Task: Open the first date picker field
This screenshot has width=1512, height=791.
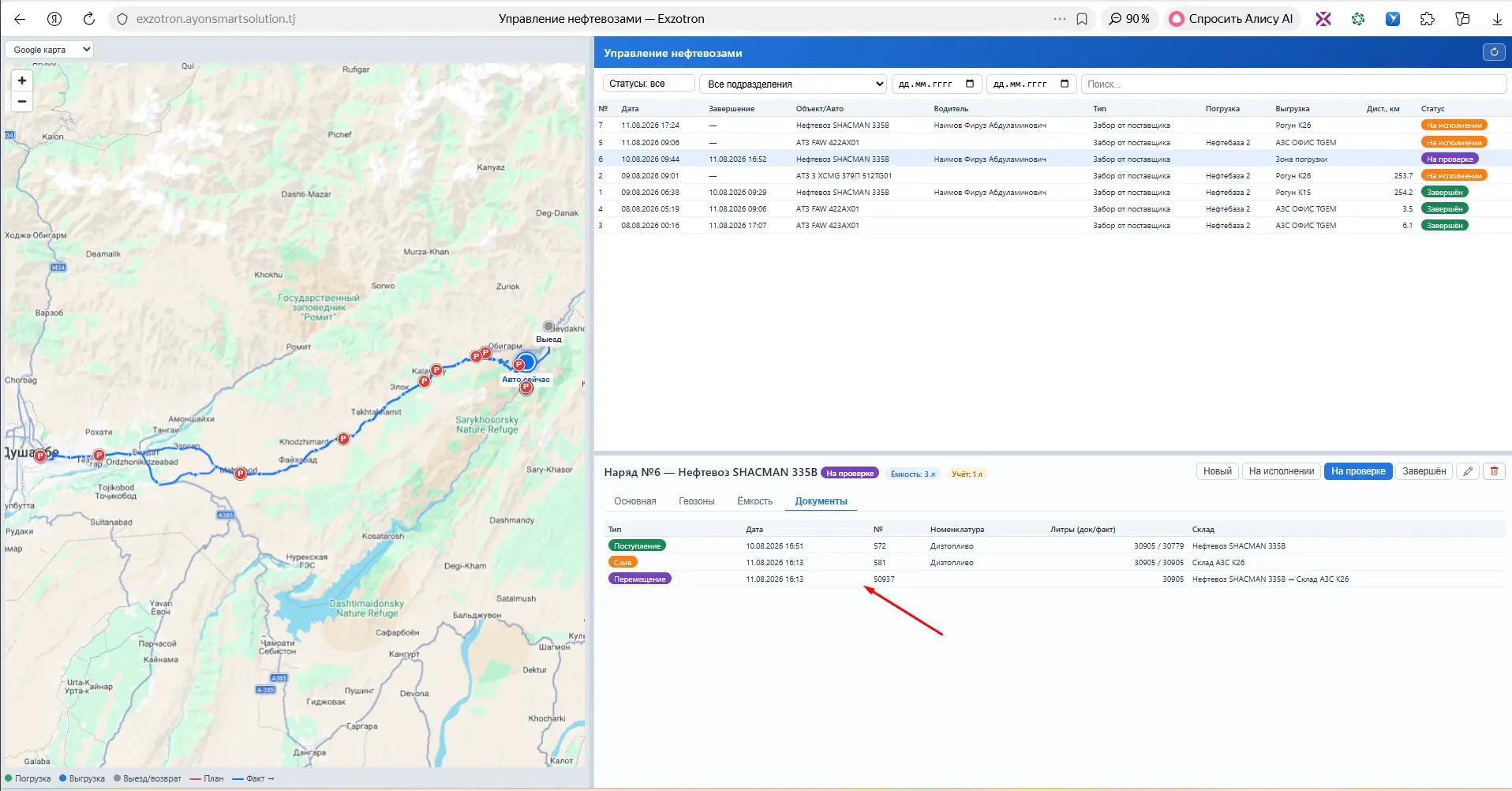Action: (x=937, y=84)
